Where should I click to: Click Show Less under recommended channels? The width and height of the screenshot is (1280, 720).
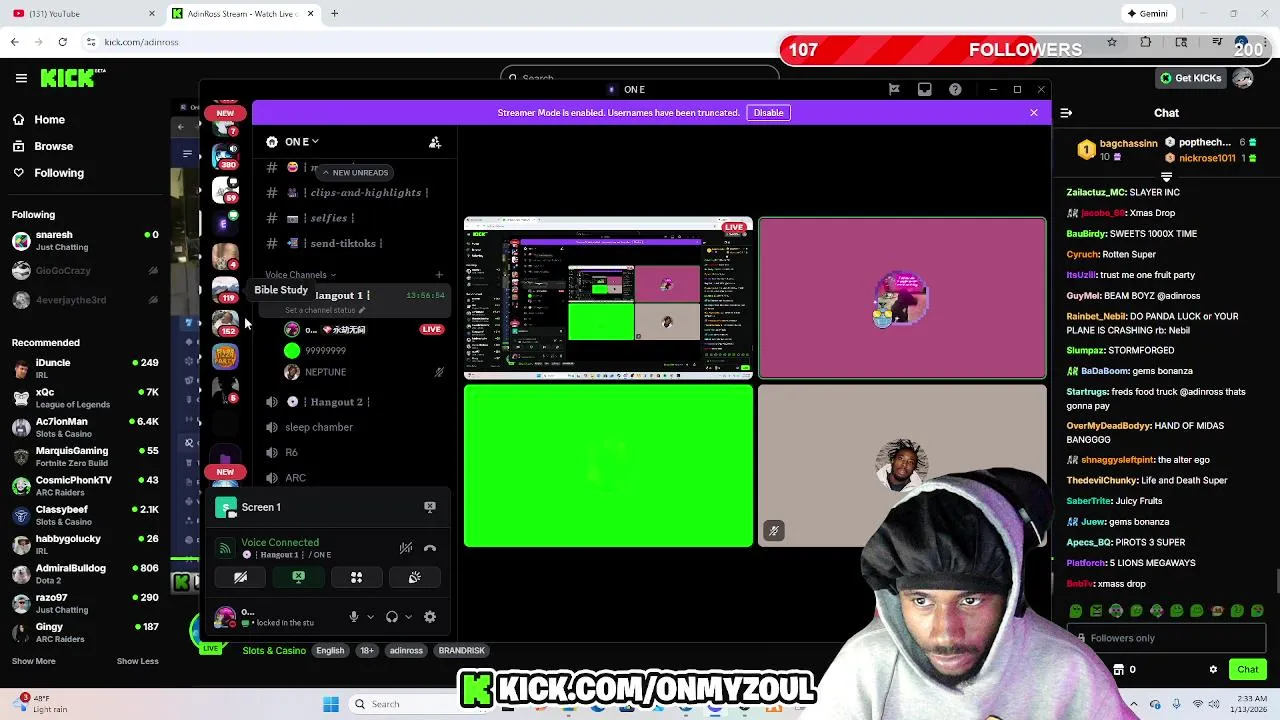coord(137,661)
